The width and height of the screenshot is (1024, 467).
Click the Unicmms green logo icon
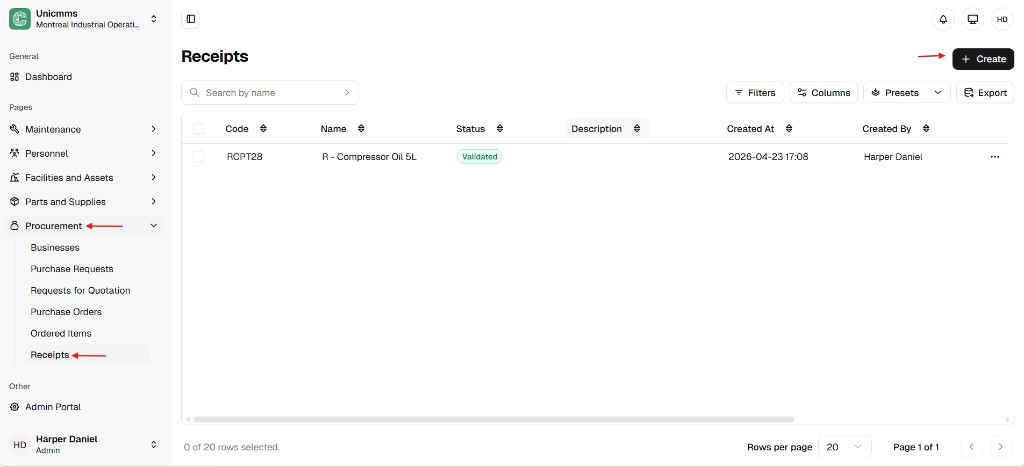[x=20, y=19]
